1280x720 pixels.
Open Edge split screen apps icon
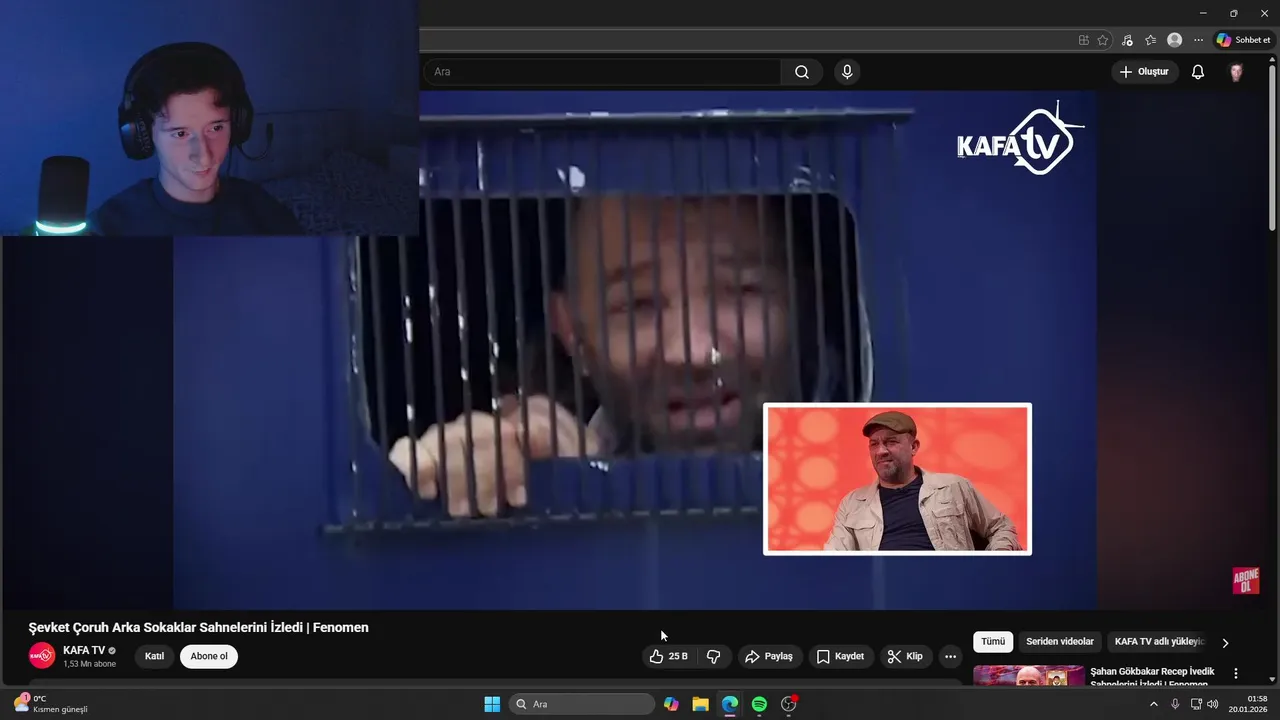[1084, 40]
